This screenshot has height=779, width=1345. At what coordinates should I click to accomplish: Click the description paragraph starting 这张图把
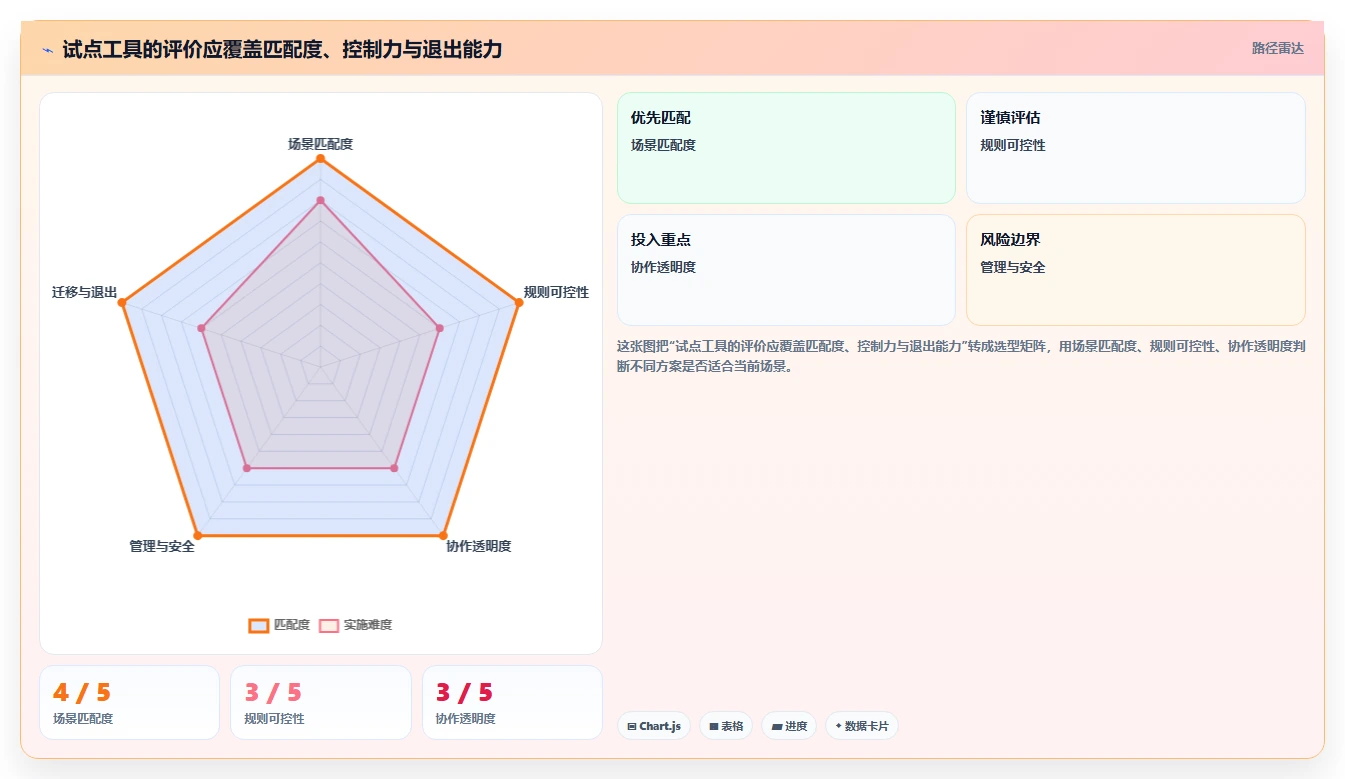[x=961, y=356]
